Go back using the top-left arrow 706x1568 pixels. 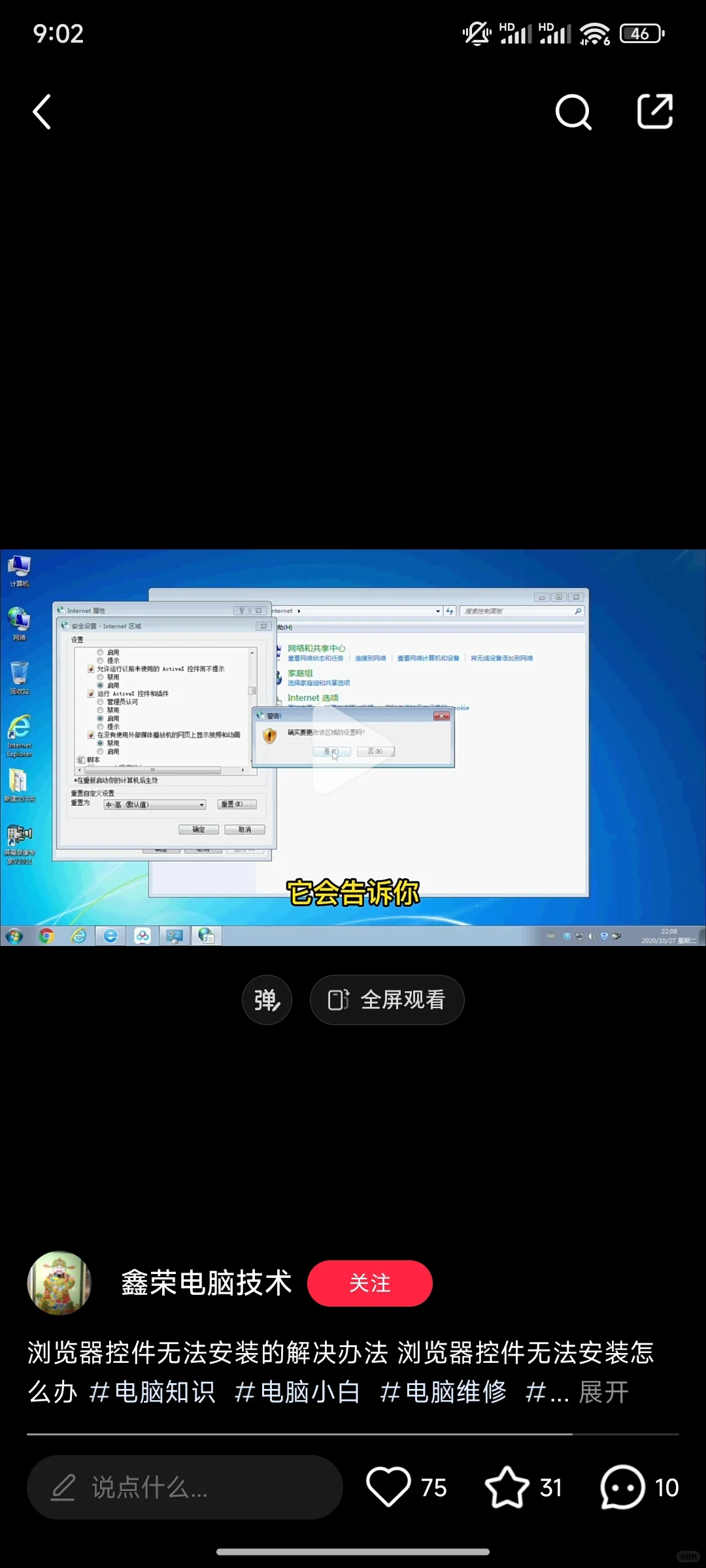tap(42, 112)
